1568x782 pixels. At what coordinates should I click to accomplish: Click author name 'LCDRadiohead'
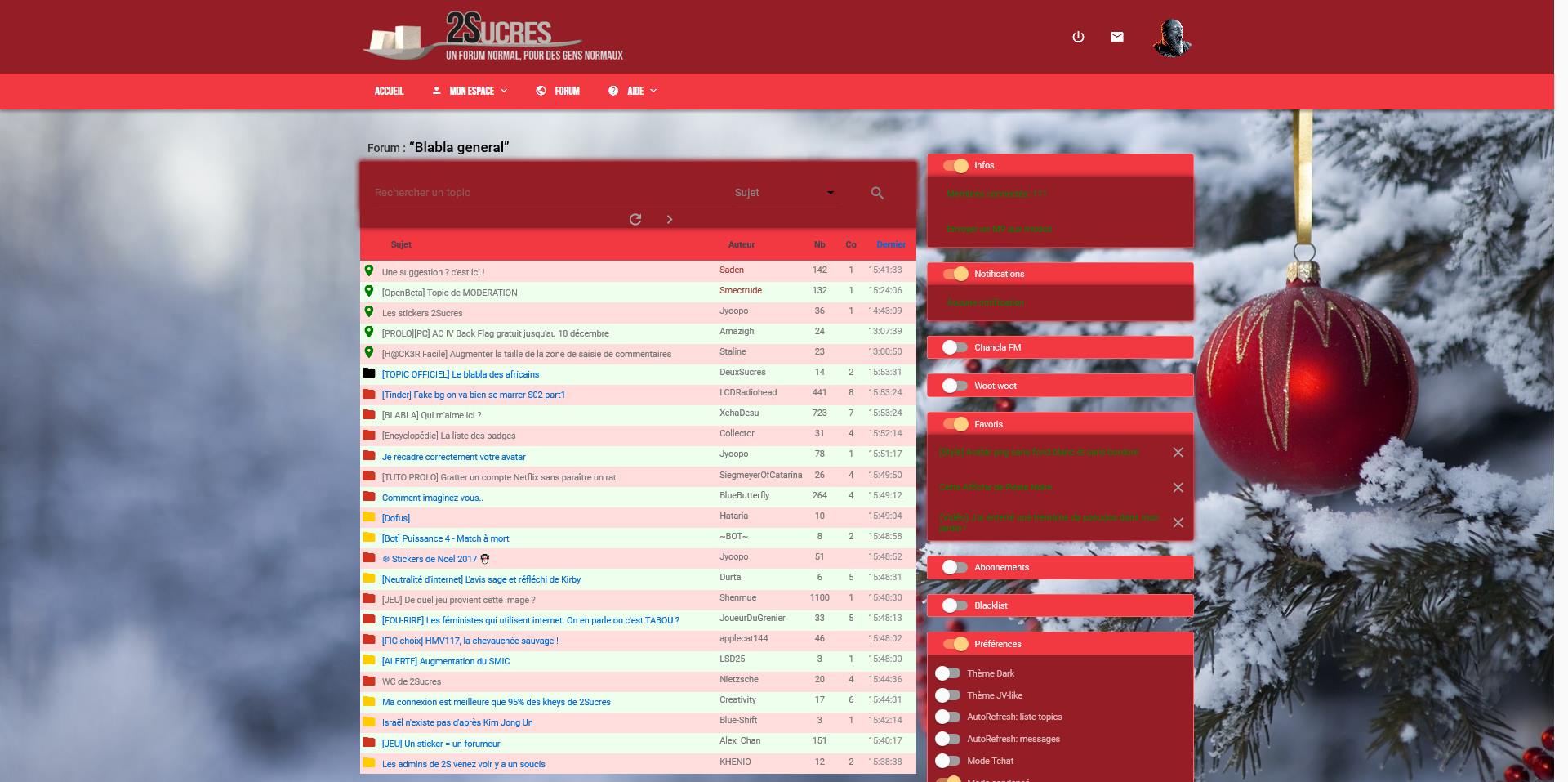pos(748,392)
